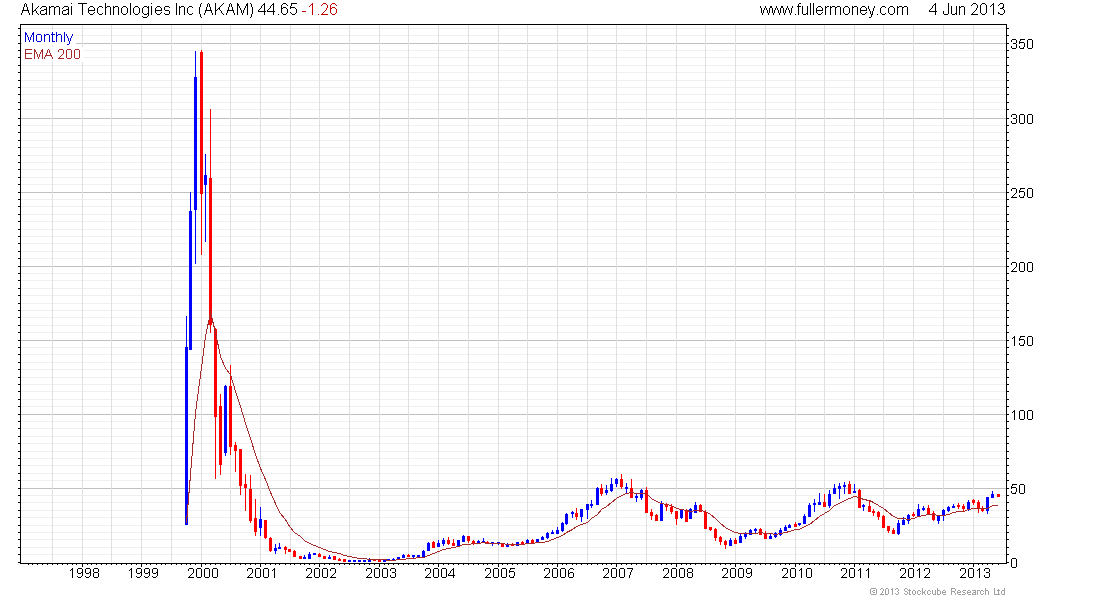
Task: Select the blue Monthly legend label
Action: pyautogui.click(x=48, y=37)
